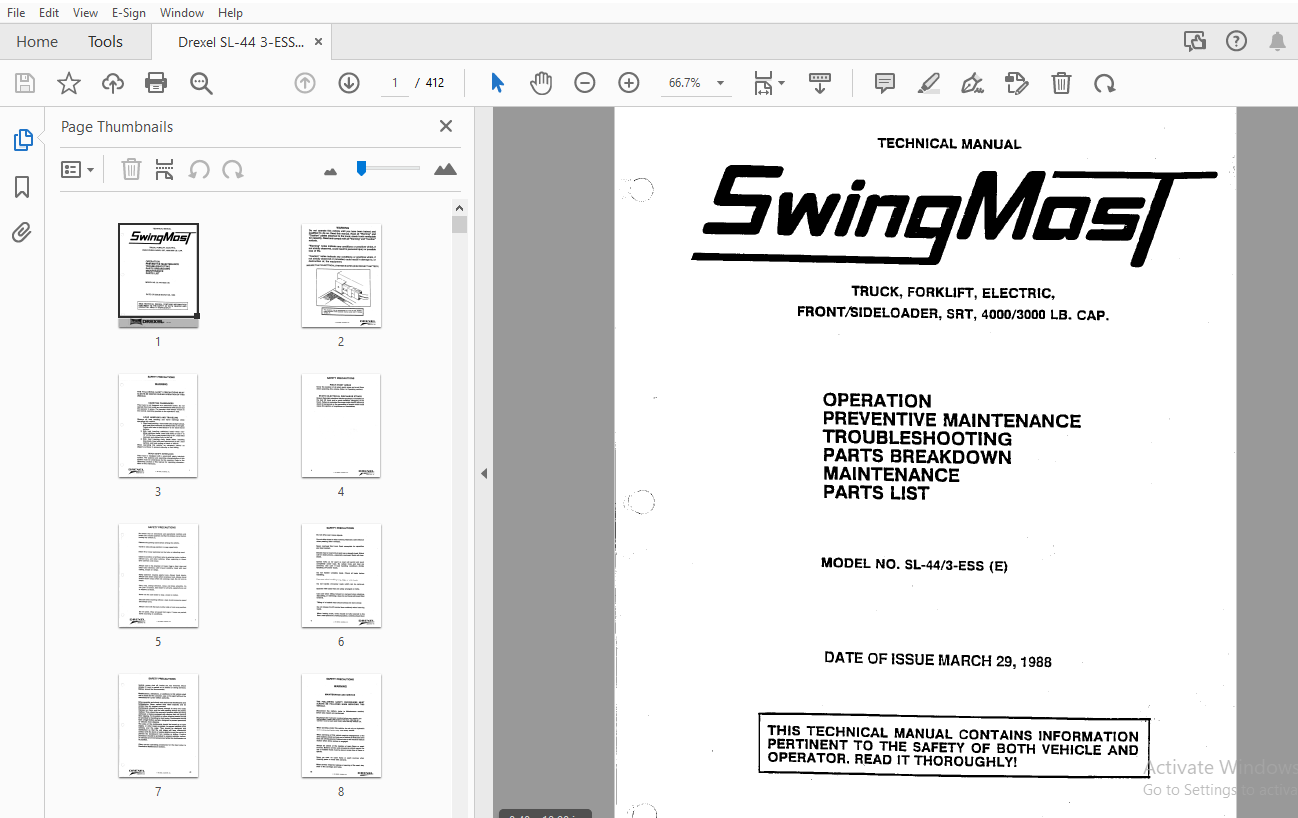Viewport: 1298px width, 818px height.
Task: Upload the file with the cloud icon
Action: [x=113, y=83]
